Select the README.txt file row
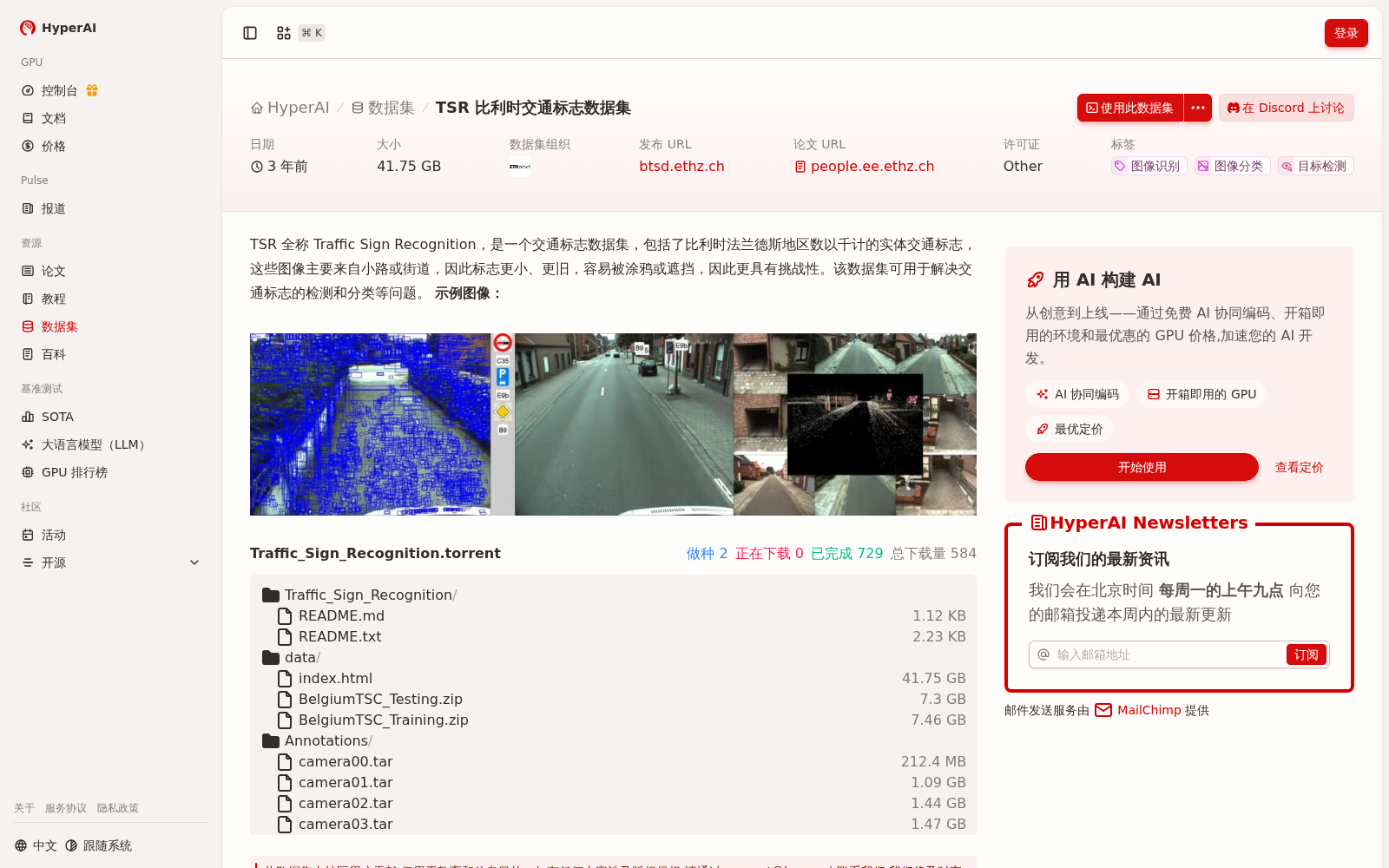The height and width of the screenshot is (868, 1389). (x=613, y=636)
